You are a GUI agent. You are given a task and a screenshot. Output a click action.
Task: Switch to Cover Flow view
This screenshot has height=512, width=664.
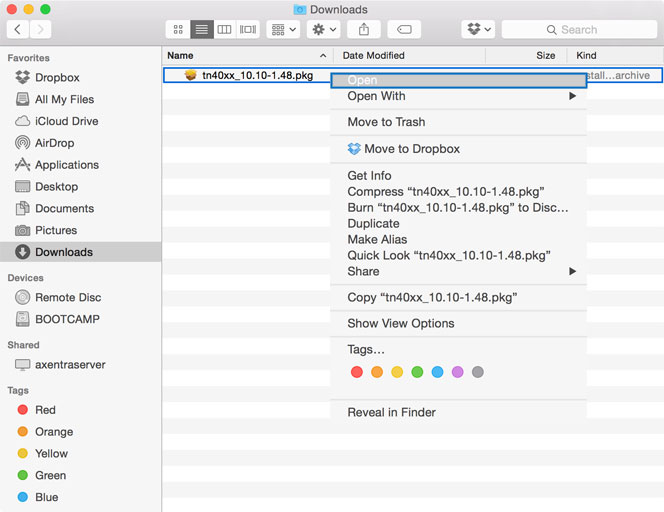click(x=248, y=30)
